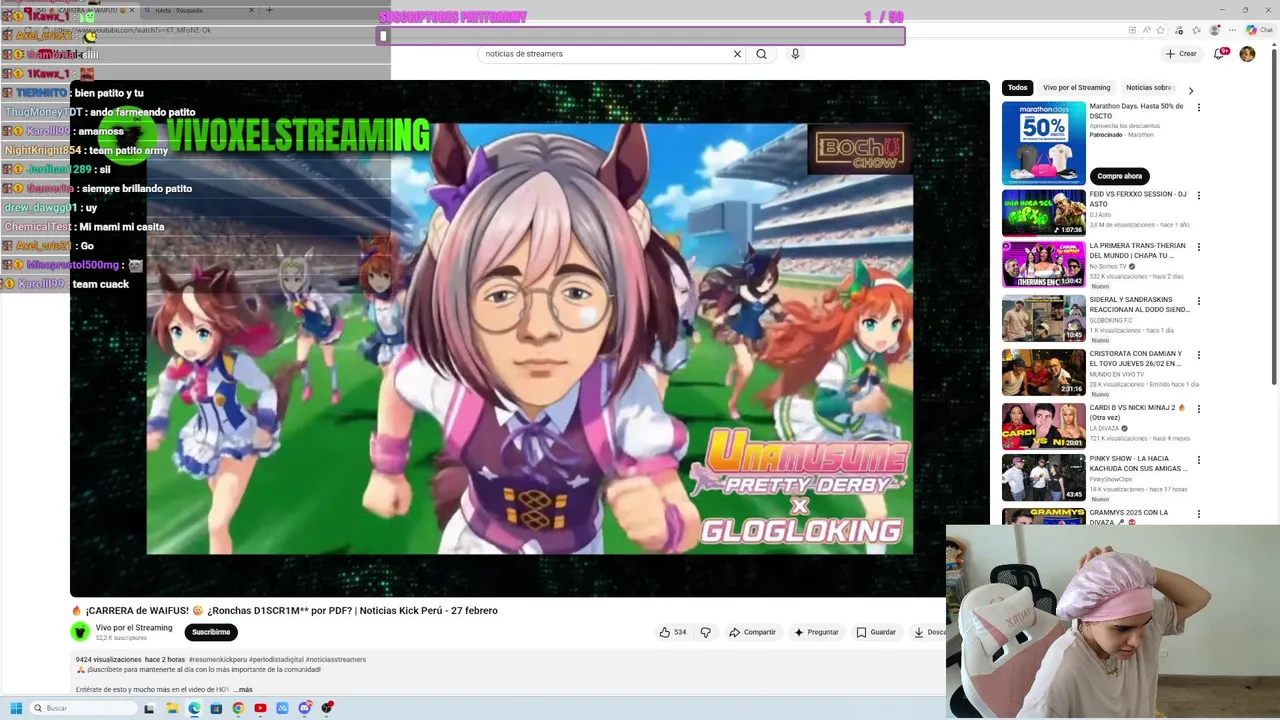Click Crear button on YouTube
This screenshot has height=720, width=1280.
coord(1181,54)
